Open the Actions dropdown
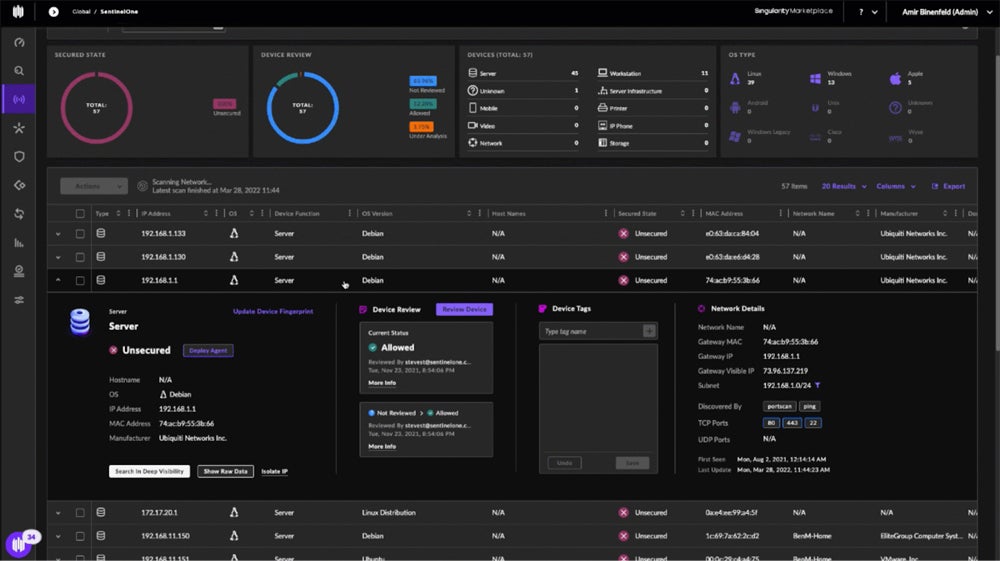 [94, 186]
